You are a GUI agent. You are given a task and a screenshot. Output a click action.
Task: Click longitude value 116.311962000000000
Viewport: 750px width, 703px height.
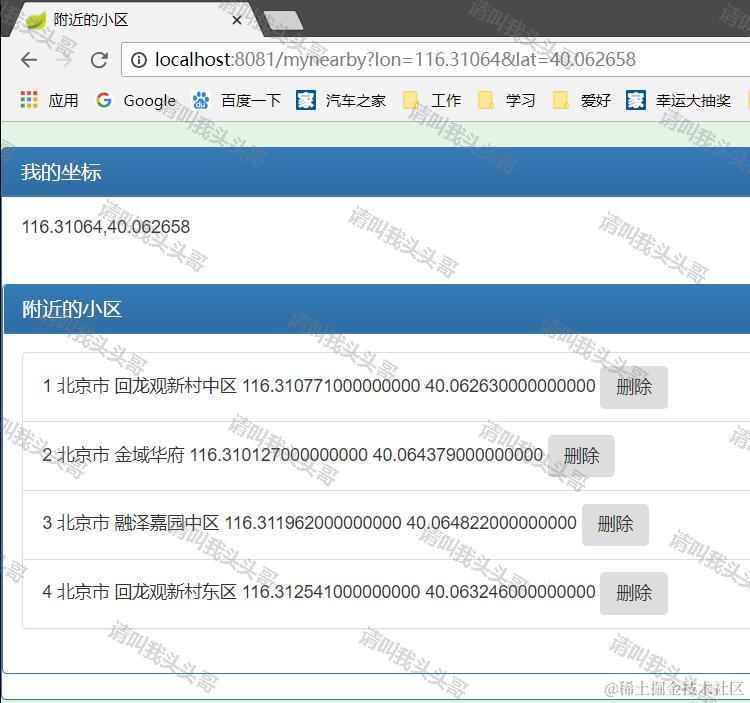point(313,523)
